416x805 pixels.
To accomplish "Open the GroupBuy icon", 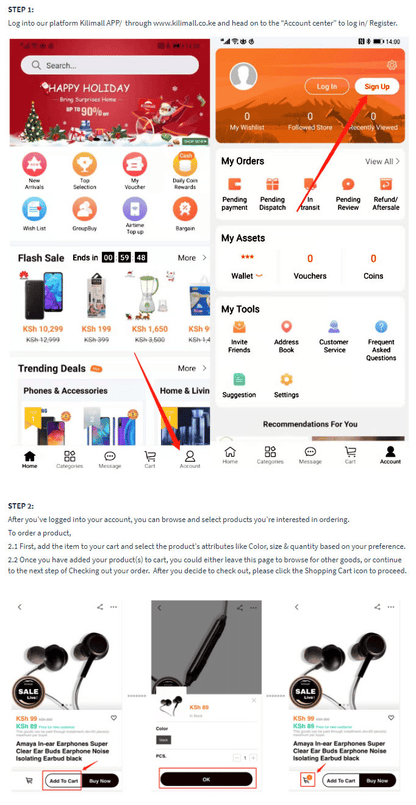I will click(x=85, y=209).
